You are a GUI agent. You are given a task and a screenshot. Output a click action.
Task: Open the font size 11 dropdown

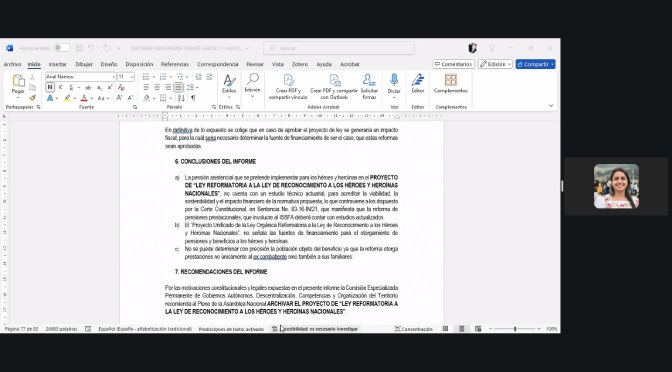(x=132, y=77)
